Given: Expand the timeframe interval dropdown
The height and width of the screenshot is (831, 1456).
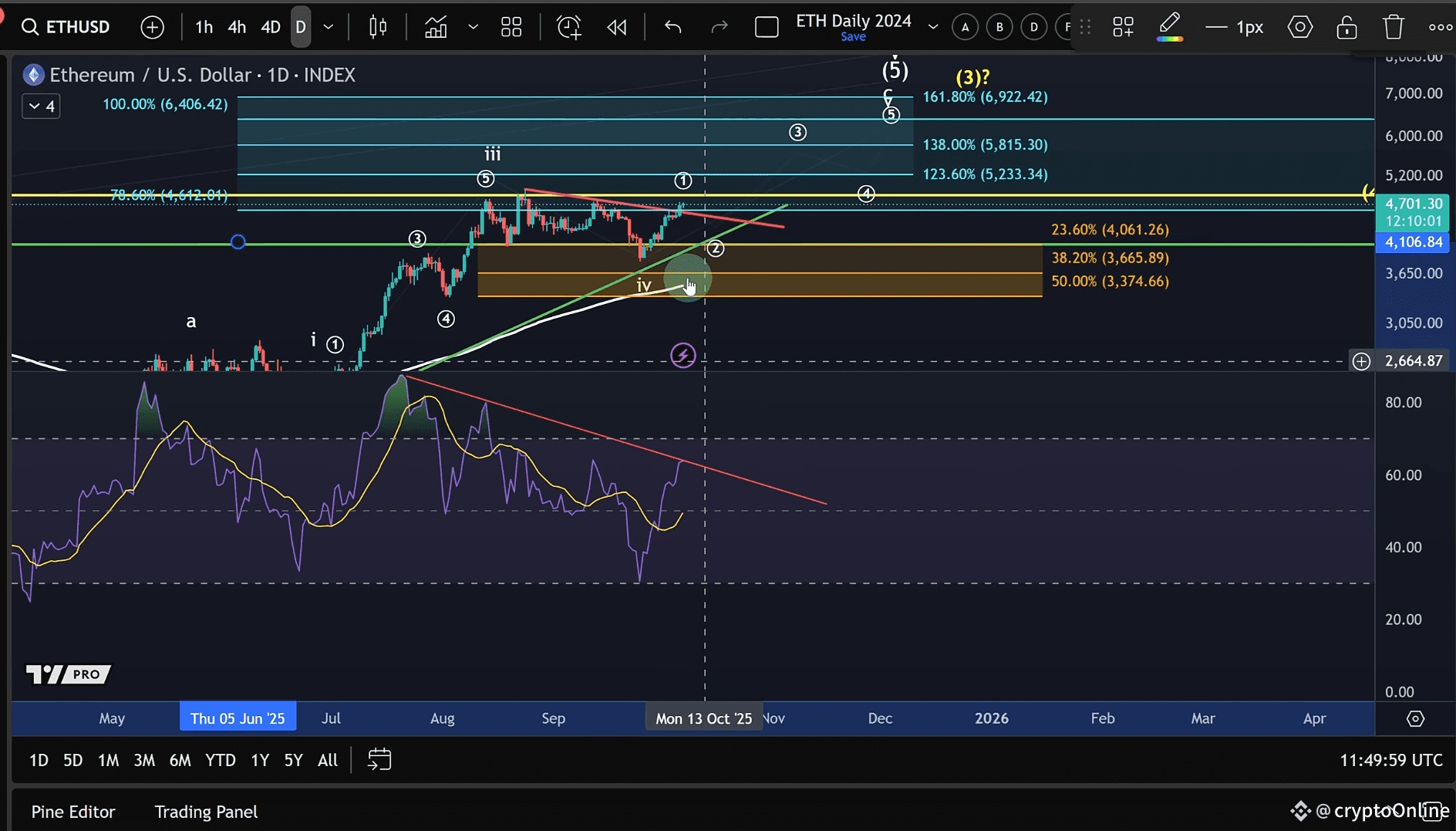Looking at the screenshot, I should pyautogui.click(x=329, y=27).
